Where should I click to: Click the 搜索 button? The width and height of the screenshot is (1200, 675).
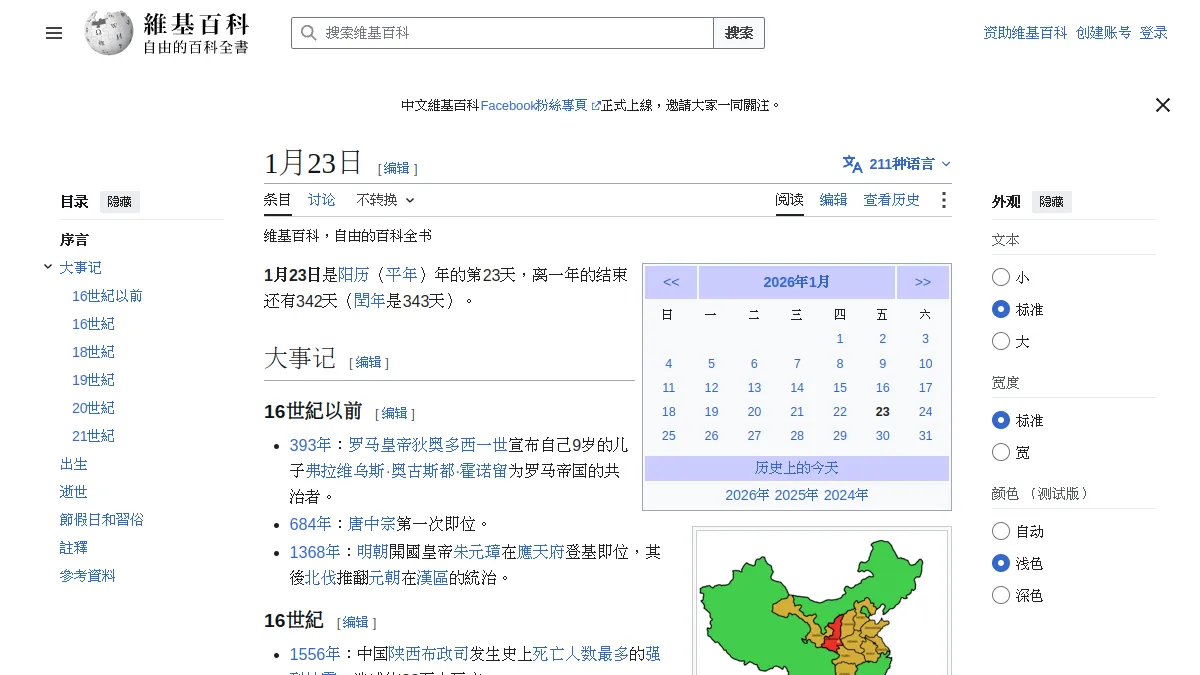(739, 33)
